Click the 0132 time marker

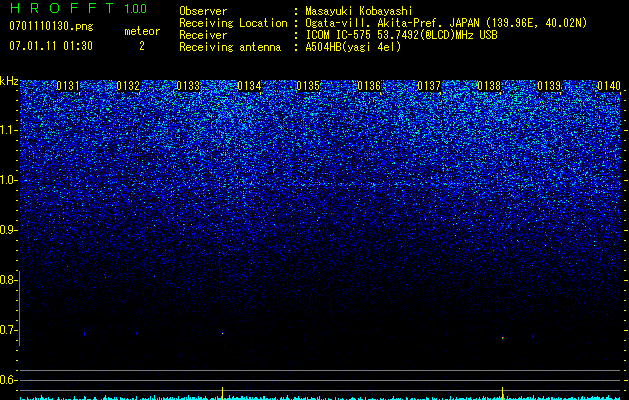[128, 86]
